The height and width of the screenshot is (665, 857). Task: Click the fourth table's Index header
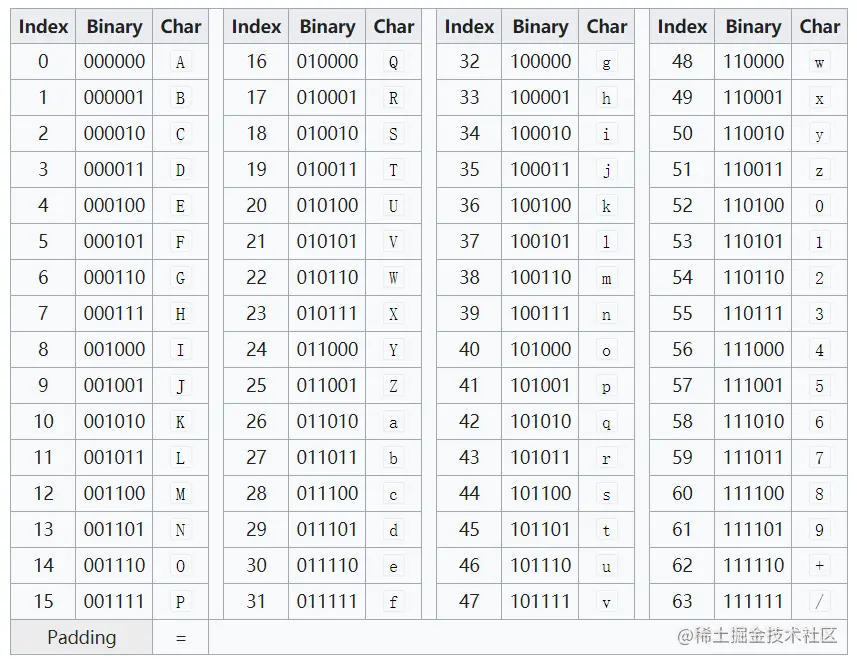click(682, 26)
